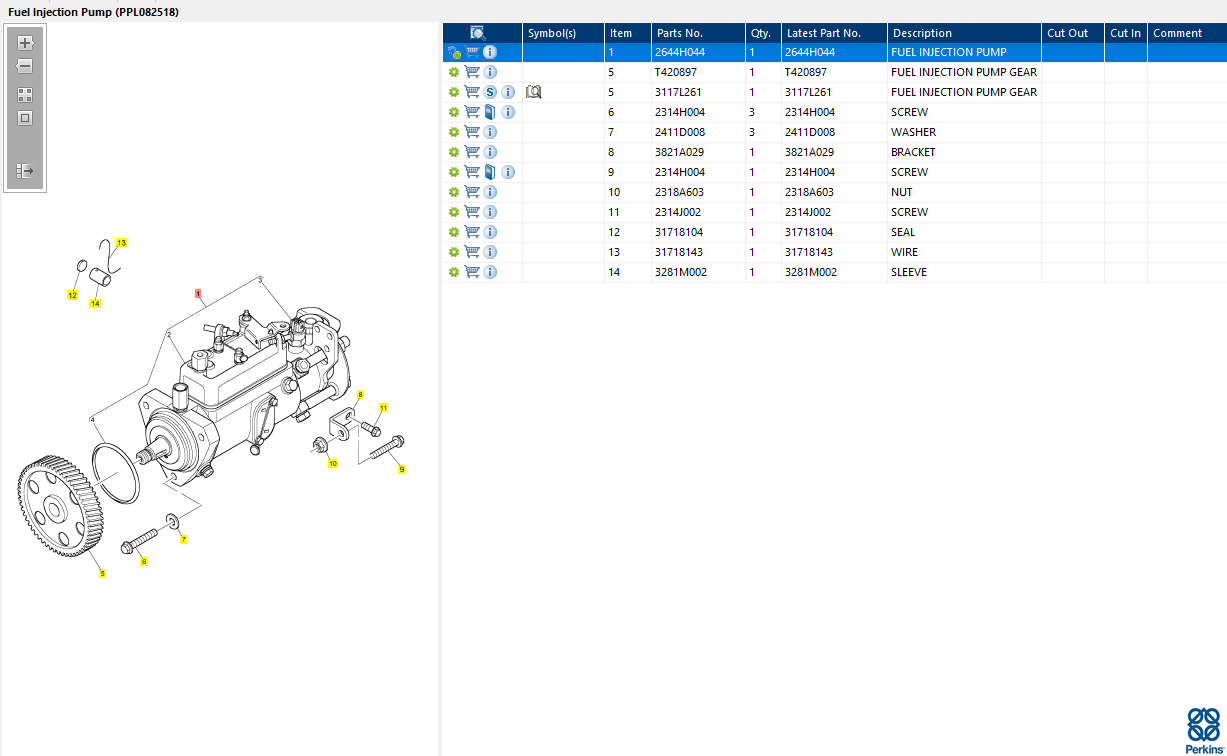The width and height of the screenshot is (1227, 756).
Task: Click the single square fit-view icon
Action: 25,118
